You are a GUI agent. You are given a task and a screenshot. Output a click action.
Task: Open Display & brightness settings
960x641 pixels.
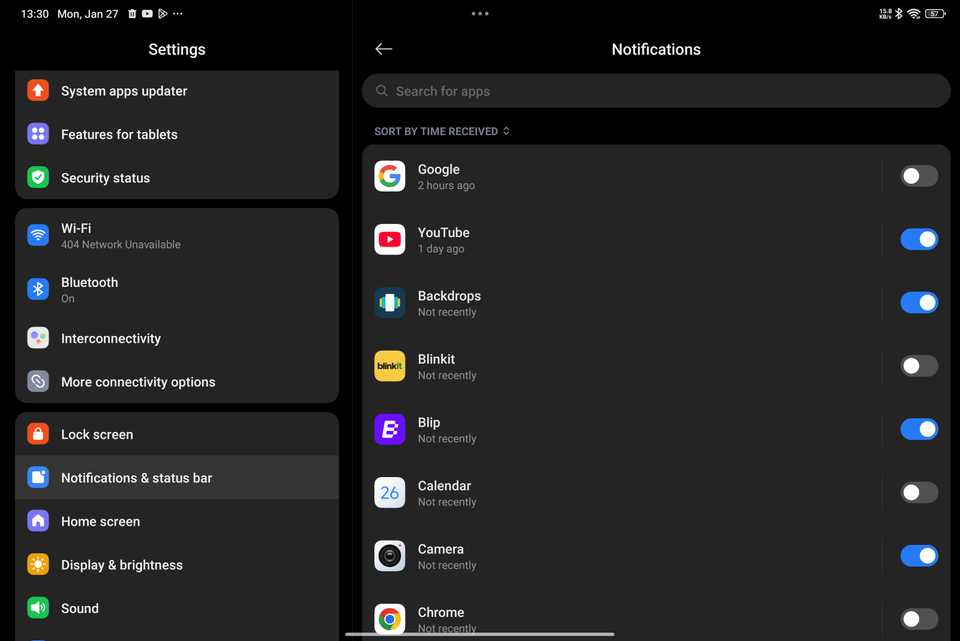click(x=177, y=564)
